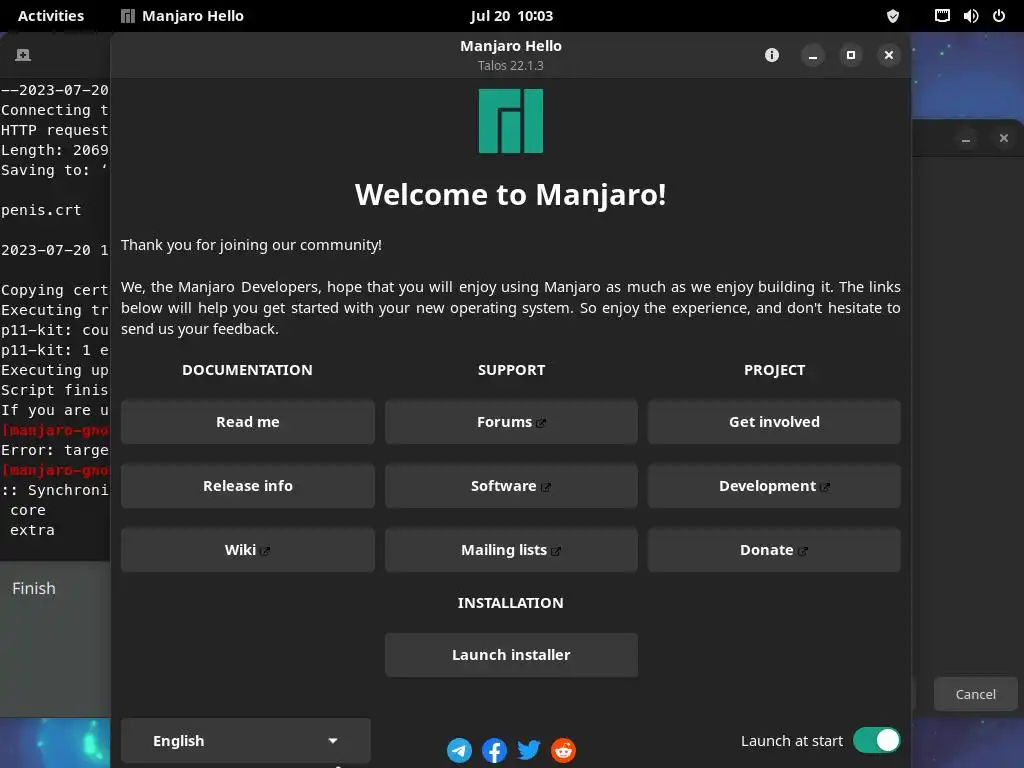Click the Launch installer button
The image size is (1024, 768).
pos(511,655)
